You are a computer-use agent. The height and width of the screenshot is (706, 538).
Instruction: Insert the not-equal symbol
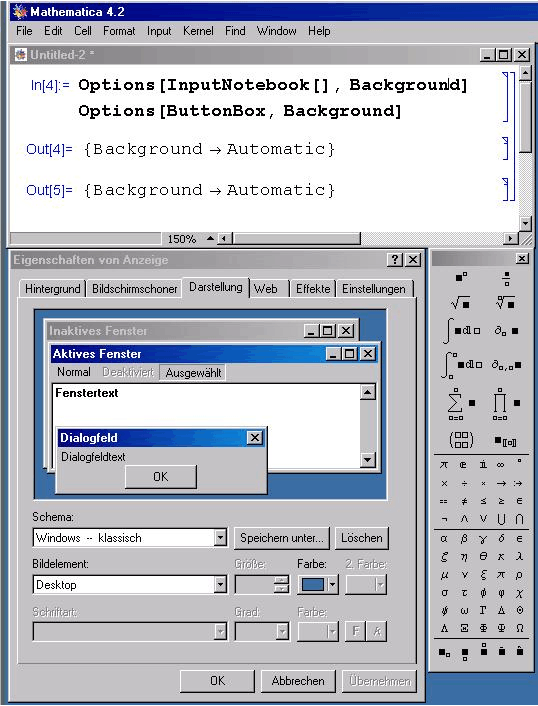[464, 501]
